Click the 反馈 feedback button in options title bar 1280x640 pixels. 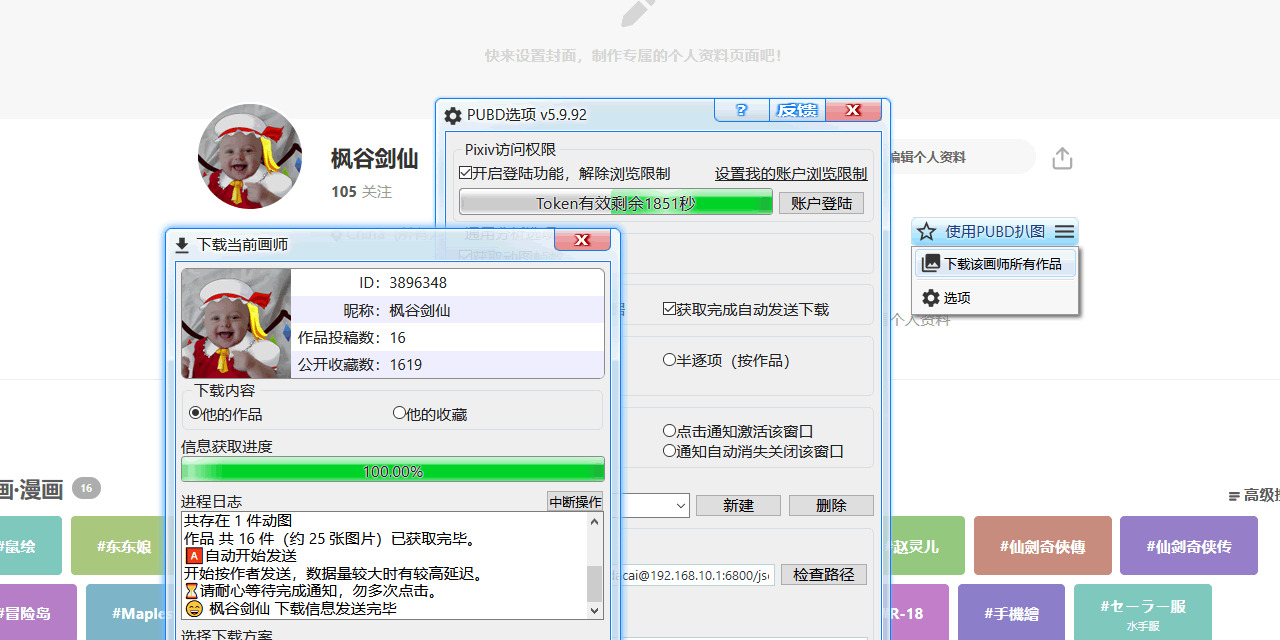click(797, 110)
